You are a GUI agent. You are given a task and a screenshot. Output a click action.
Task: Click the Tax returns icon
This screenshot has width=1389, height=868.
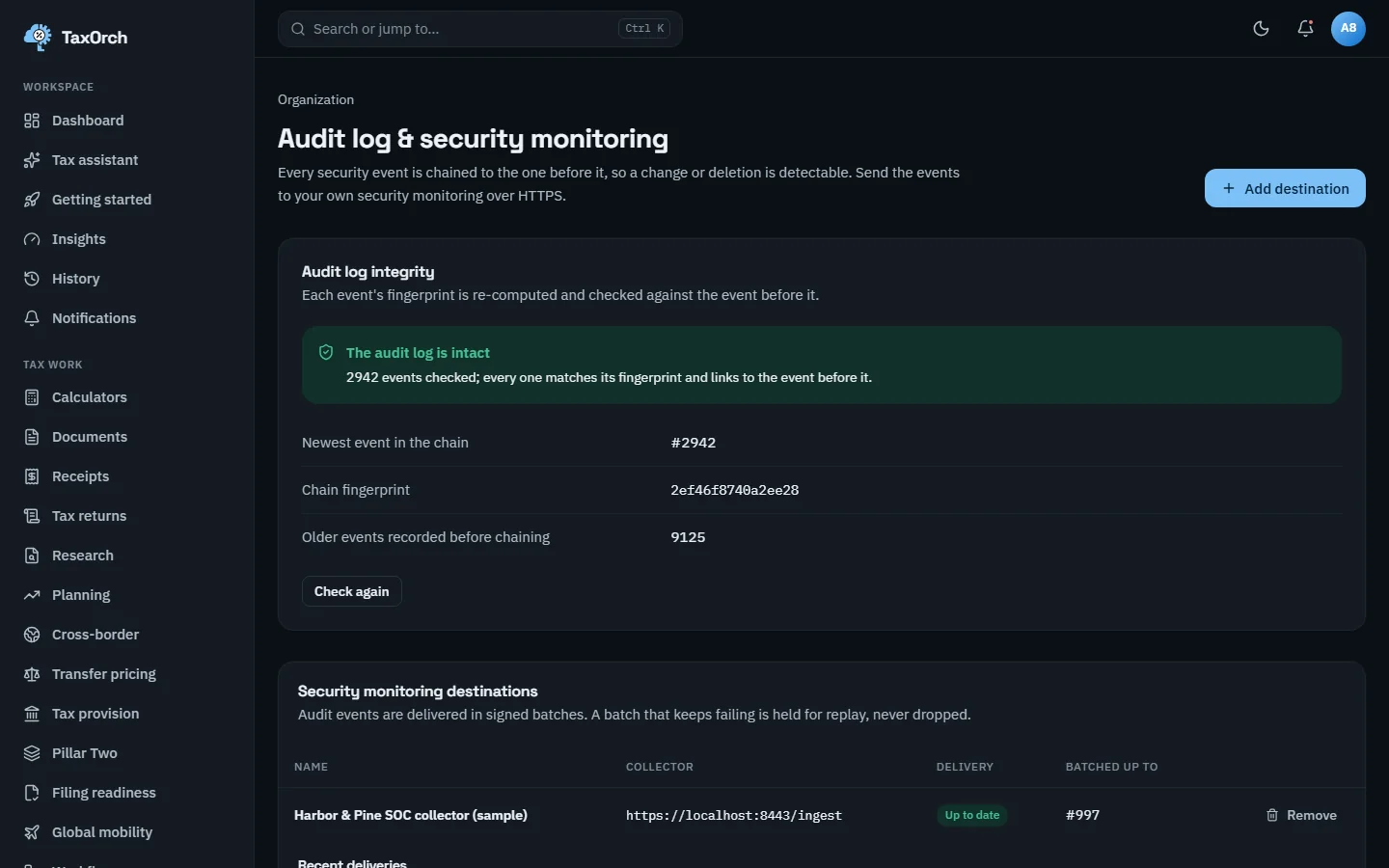[32, 516]
